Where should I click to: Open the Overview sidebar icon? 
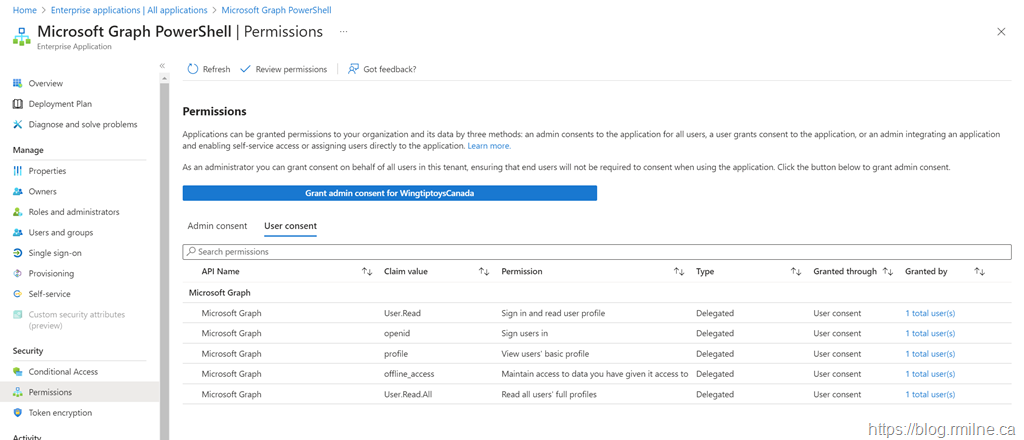click(x=18, y=83)
